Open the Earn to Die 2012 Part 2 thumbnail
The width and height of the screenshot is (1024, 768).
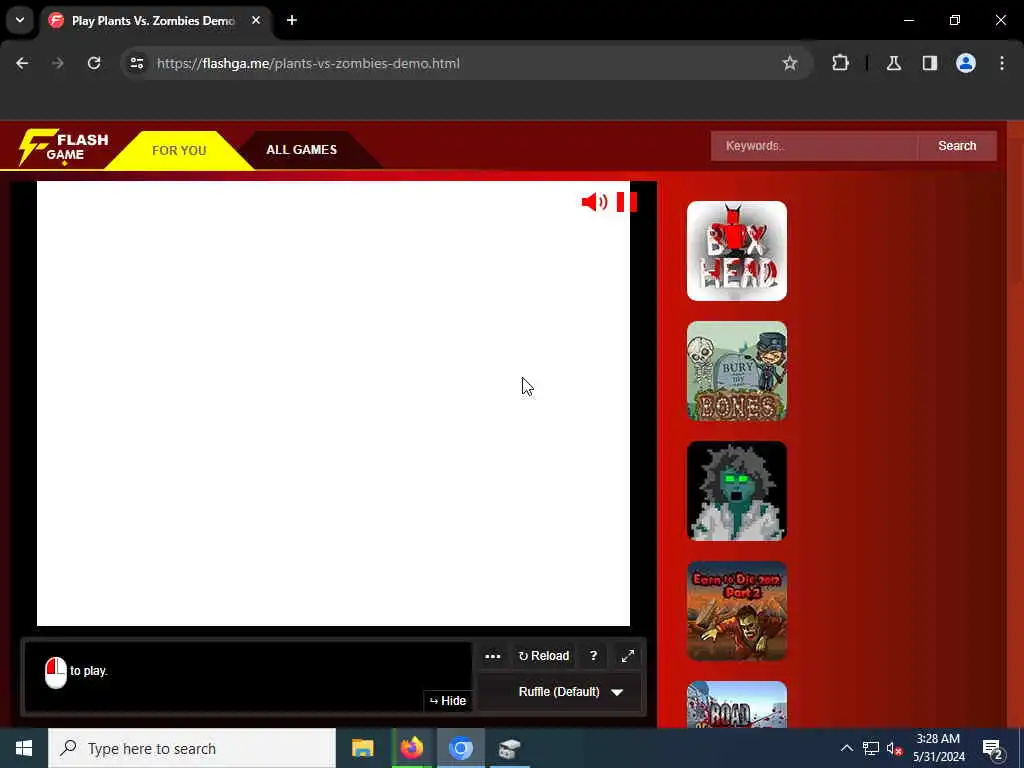coord(737,611)
